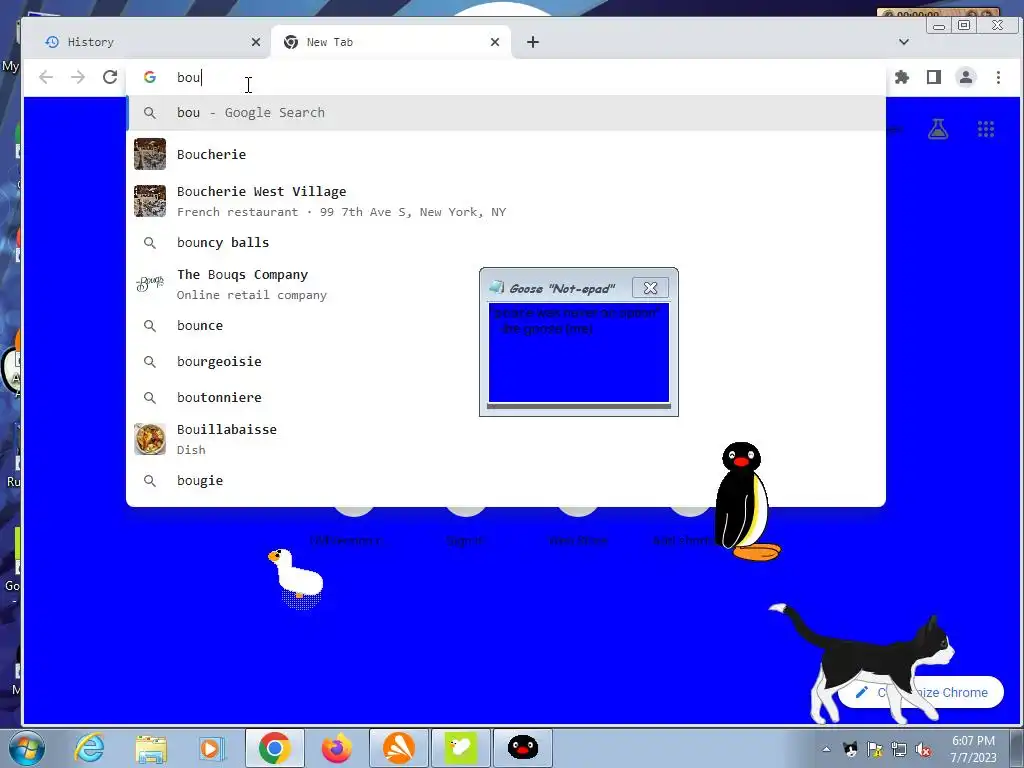The height and width of the screenshot is (768, 1024).
Task: Open the profile avatar menu
Action: click(x=966, y=77)
